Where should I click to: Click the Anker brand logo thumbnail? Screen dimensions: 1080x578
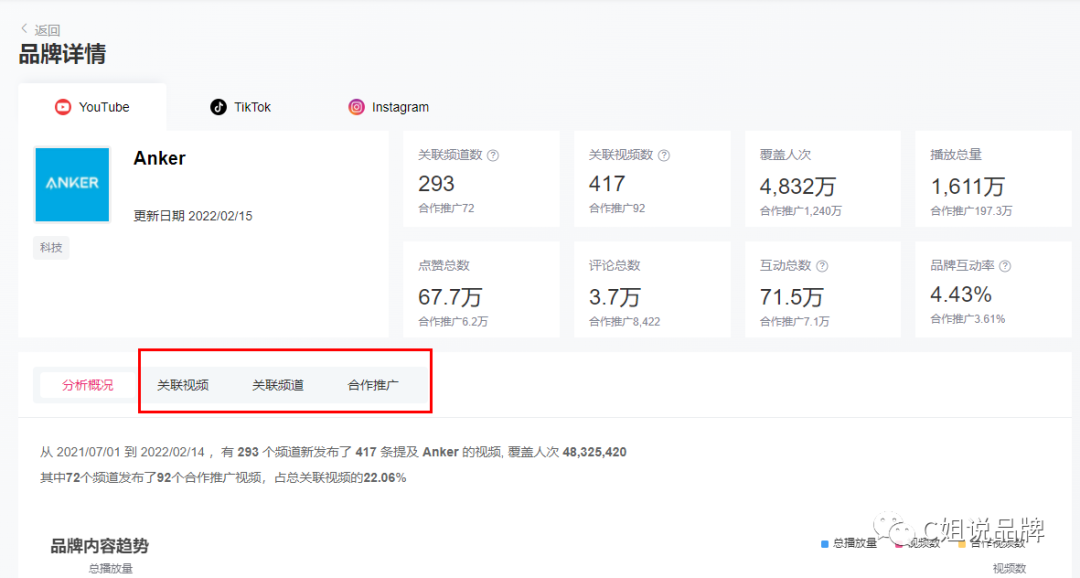click(x=72, y=184)
